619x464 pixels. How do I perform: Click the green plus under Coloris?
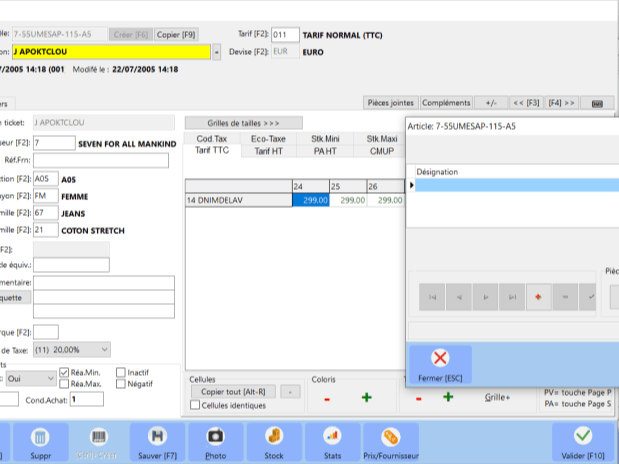(367, 397)
